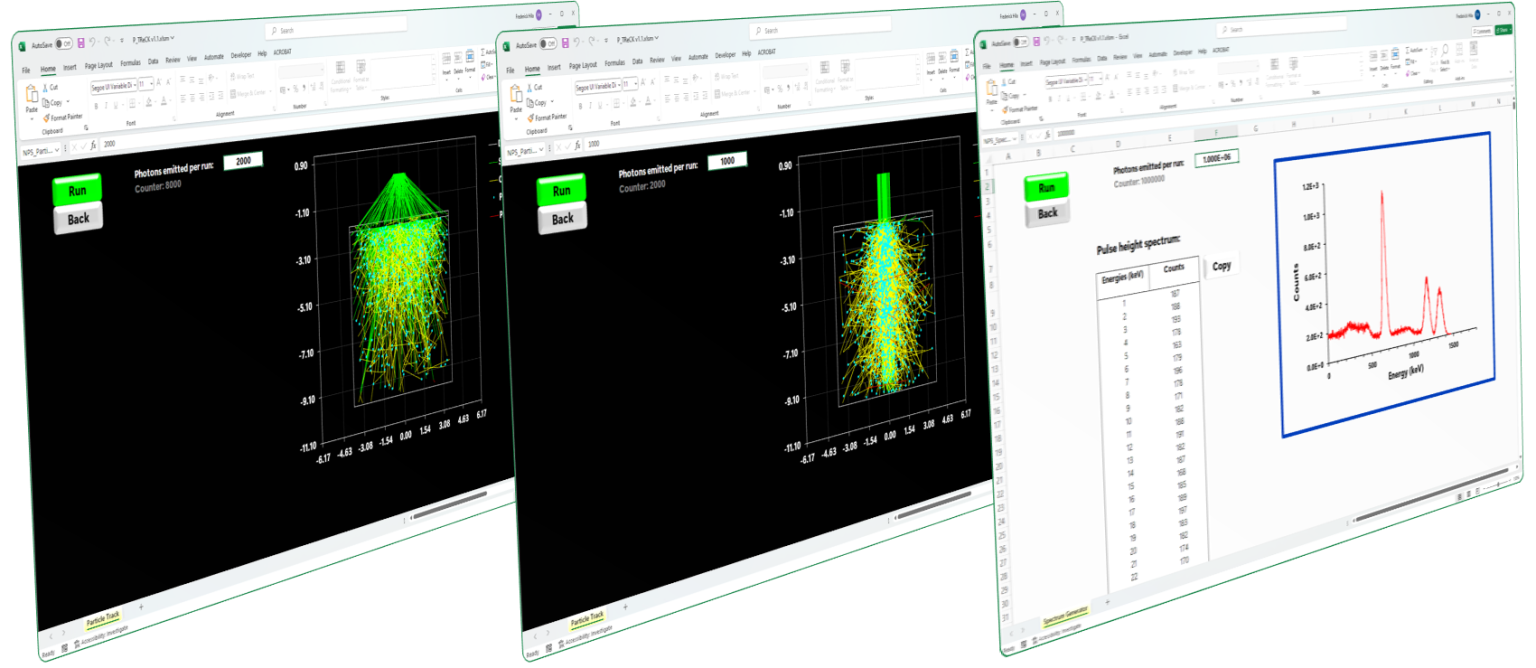Click the Save icon in the right window title bar
The height and width of the screenshot is (668, 1536).
pos(1036,41)
